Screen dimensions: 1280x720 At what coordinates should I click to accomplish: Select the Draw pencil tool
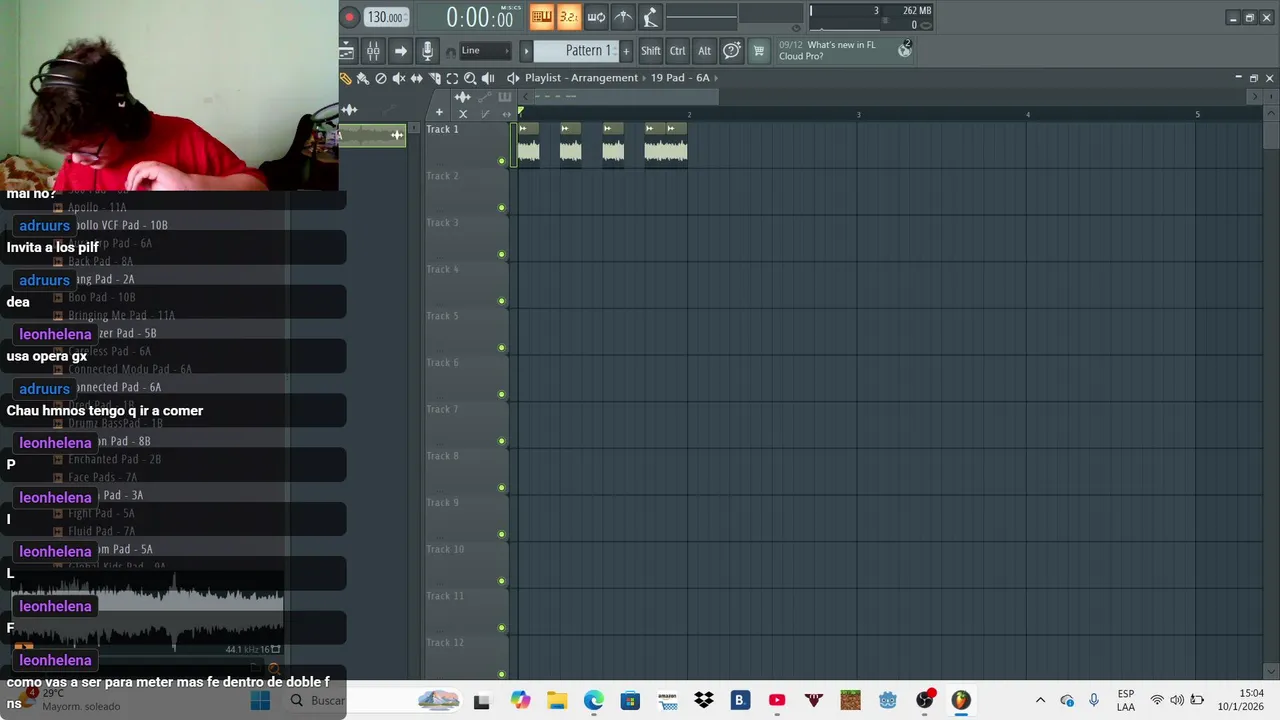(346, 78)
